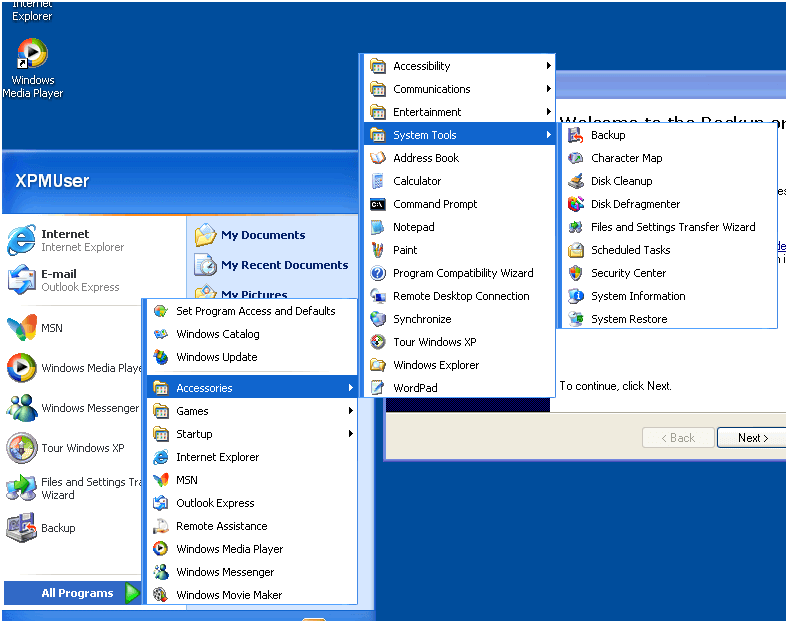Open MSN in Start menu left pane
This screenshot has height=623, width=788.
tap(35, 328)
